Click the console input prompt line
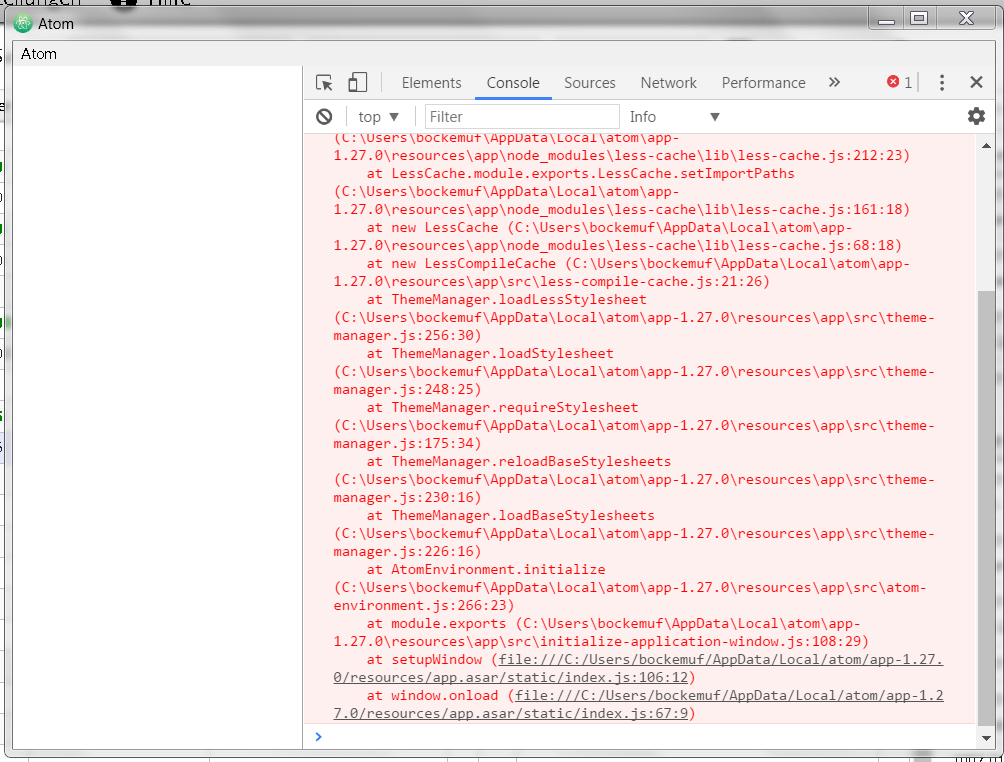This screenshot has width=1004, height=762. (640, 737)
